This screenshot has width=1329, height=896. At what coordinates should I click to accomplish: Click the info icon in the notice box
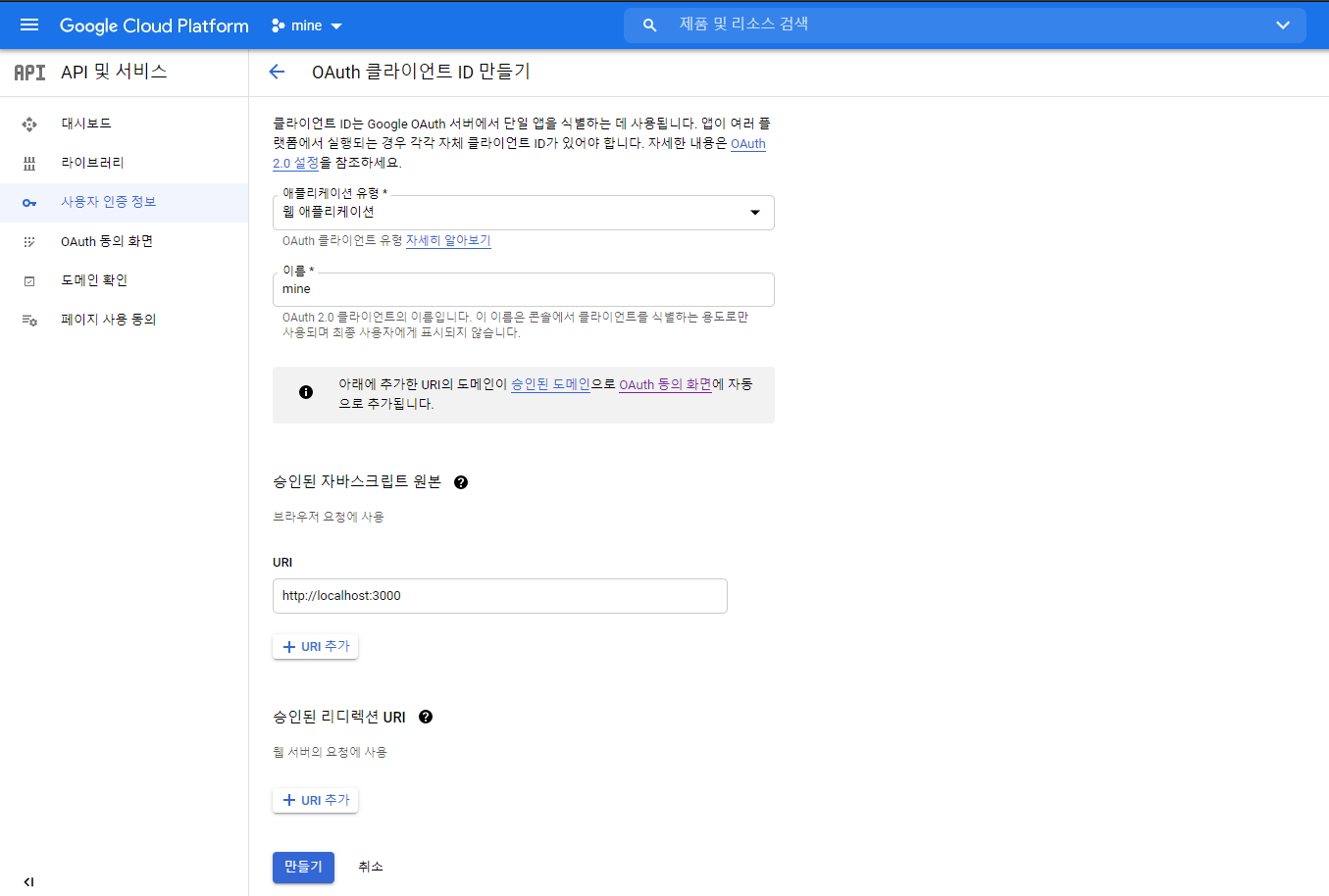[x=306, y=392]
